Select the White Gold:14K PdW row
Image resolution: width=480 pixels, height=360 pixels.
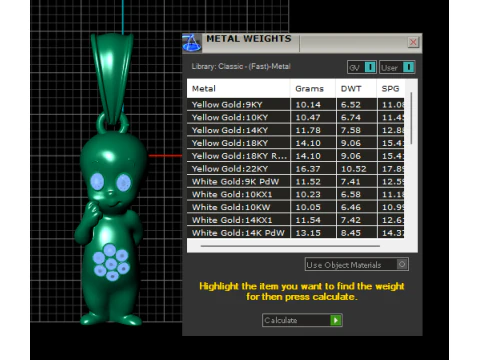pyautogui.click(x=296, y=233)
